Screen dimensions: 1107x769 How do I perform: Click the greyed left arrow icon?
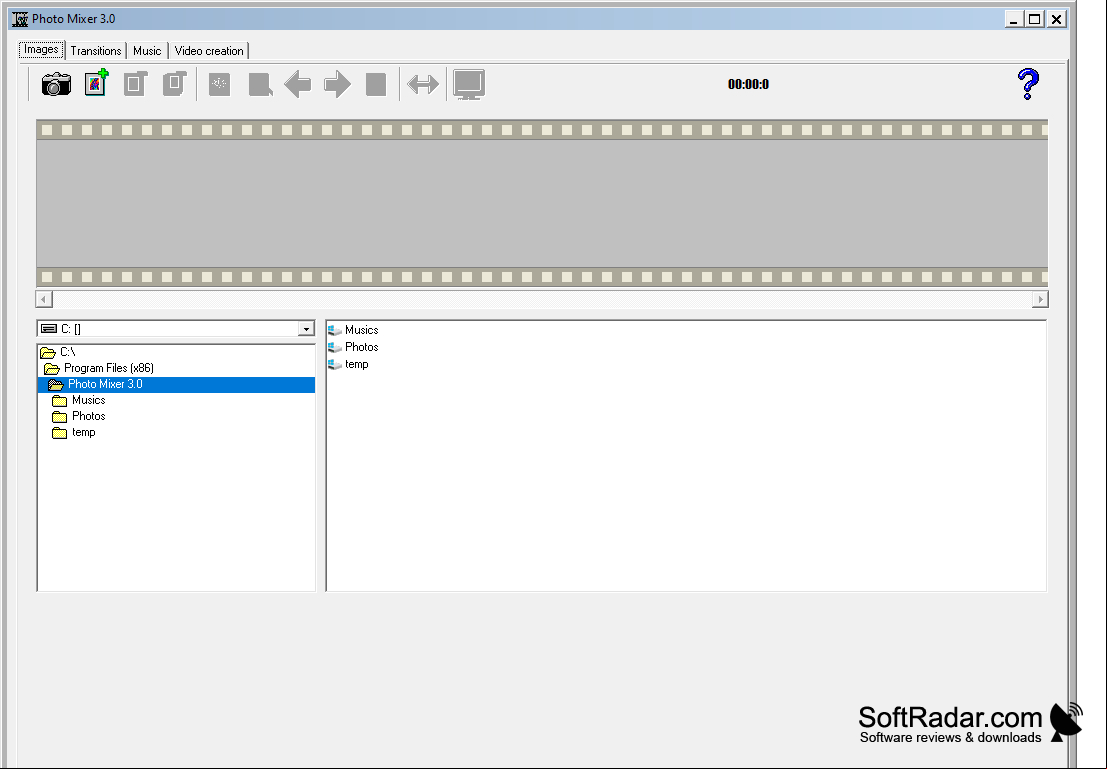point(298,85)
